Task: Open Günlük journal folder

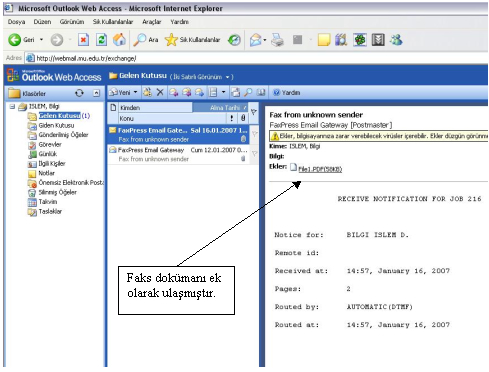Action: (x=48, y=154)
